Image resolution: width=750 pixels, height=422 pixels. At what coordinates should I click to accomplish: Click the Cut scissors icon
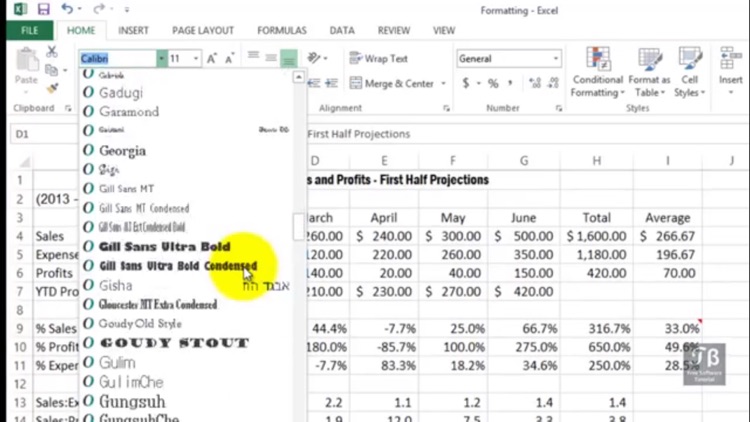[52, 51]
